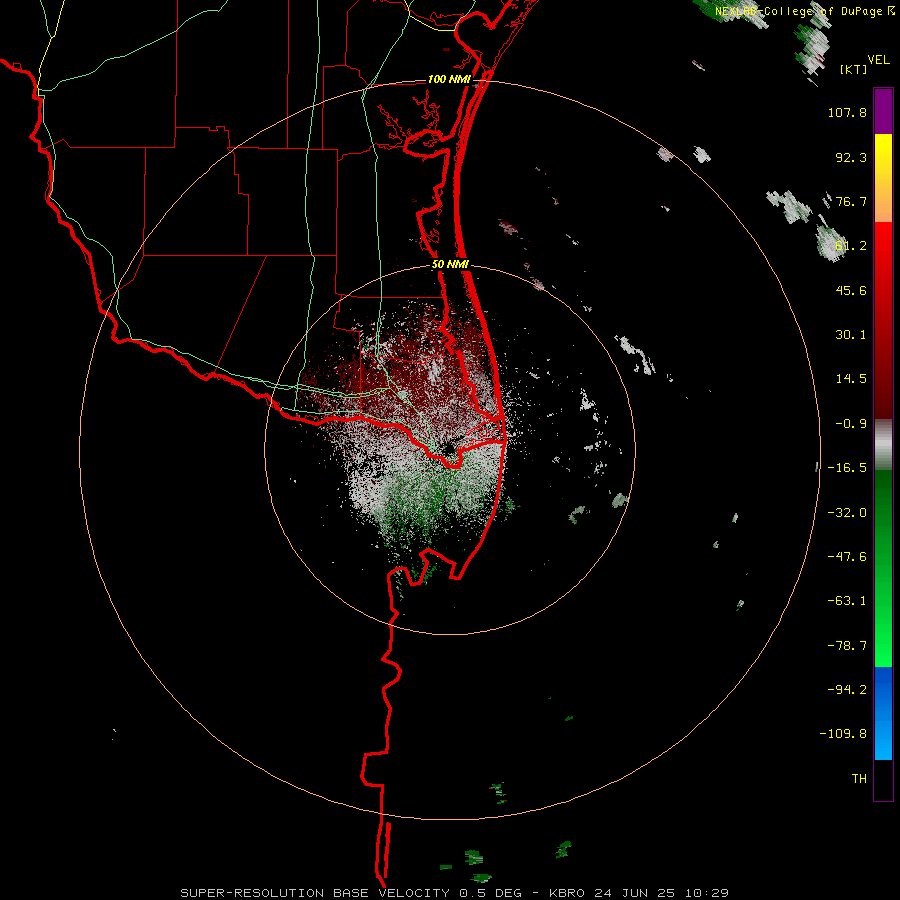Click the -109.8 velocity scale value
This screenshot has height=900, width=900.
click(843, 734)
